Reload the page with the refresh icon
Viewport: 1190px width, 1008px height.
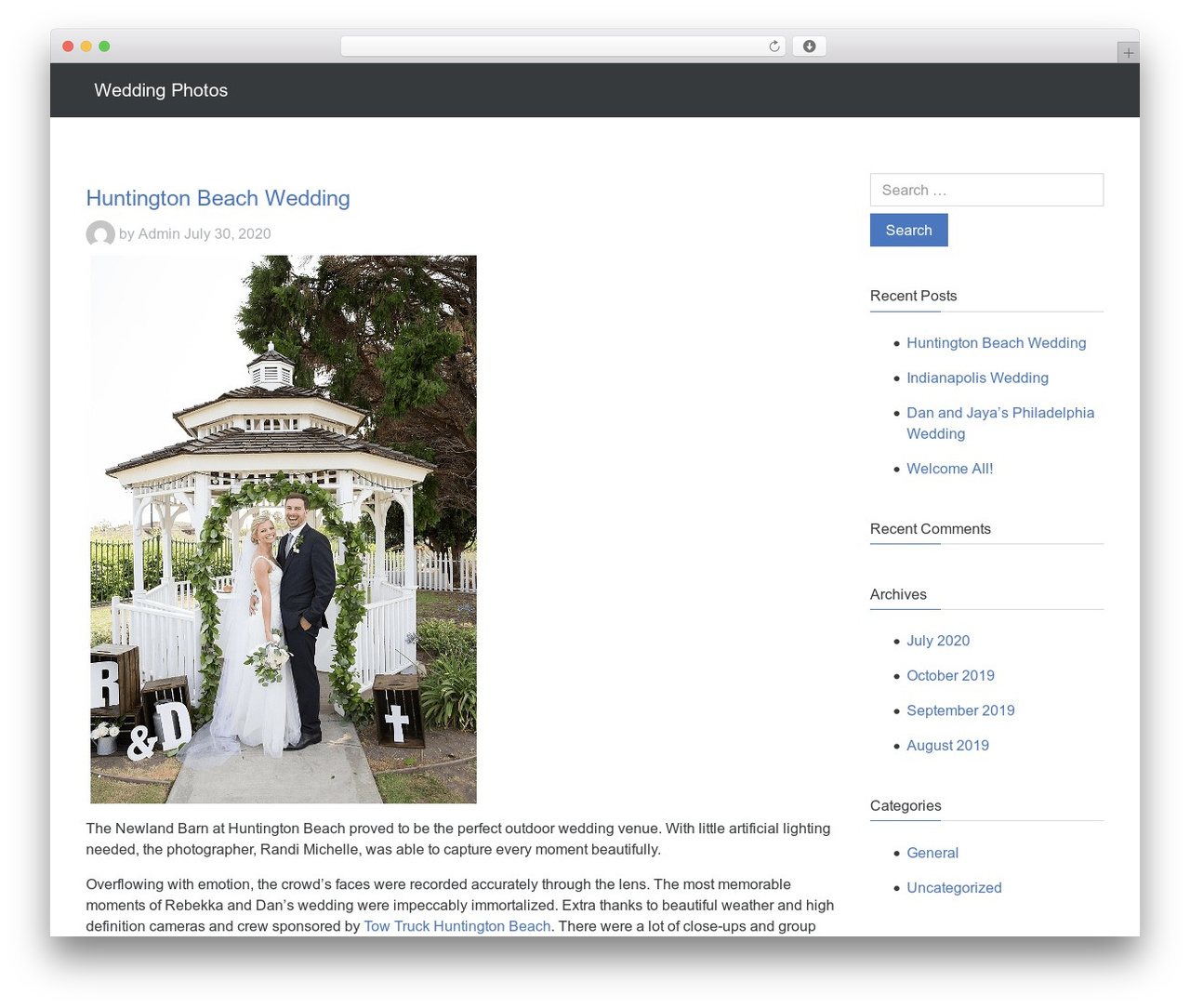[773, 46]
